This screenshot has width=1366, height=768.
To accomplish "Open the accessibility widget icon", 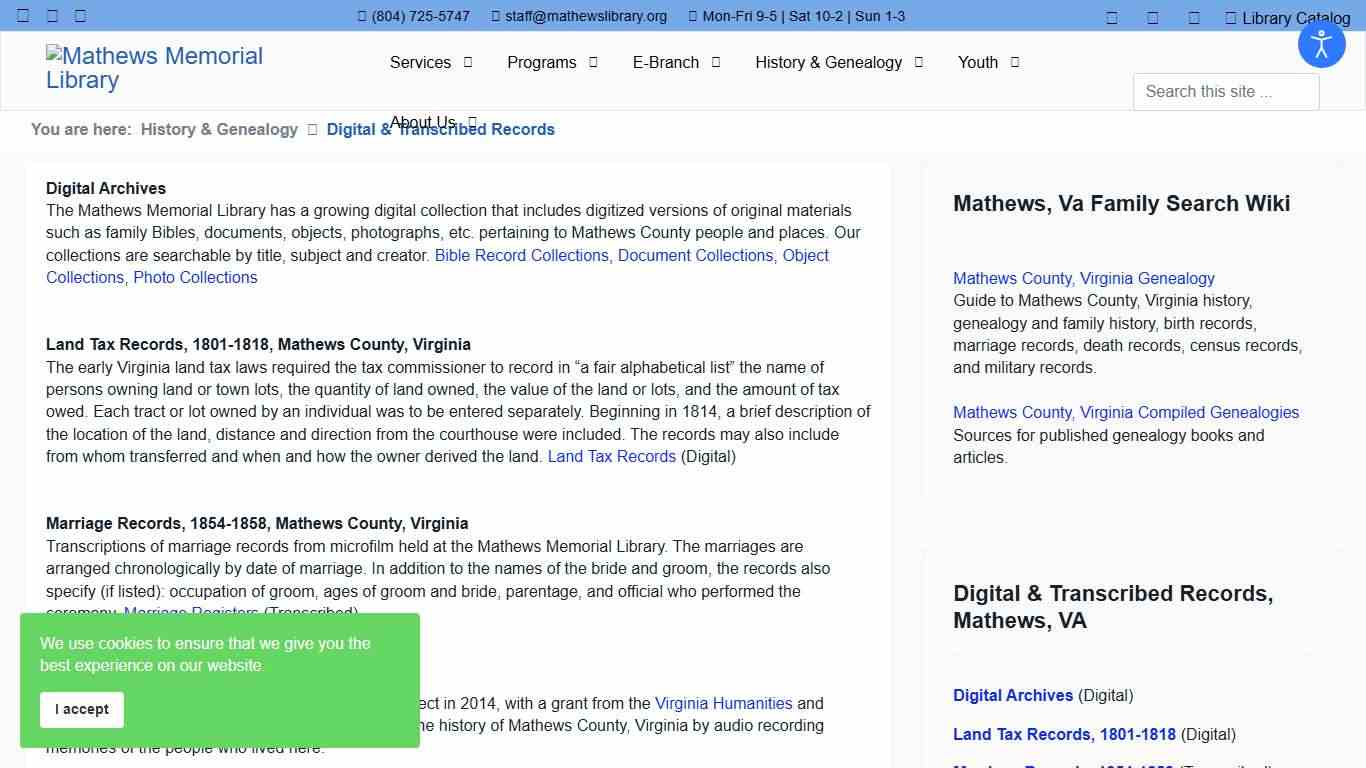I will 1322,44.
